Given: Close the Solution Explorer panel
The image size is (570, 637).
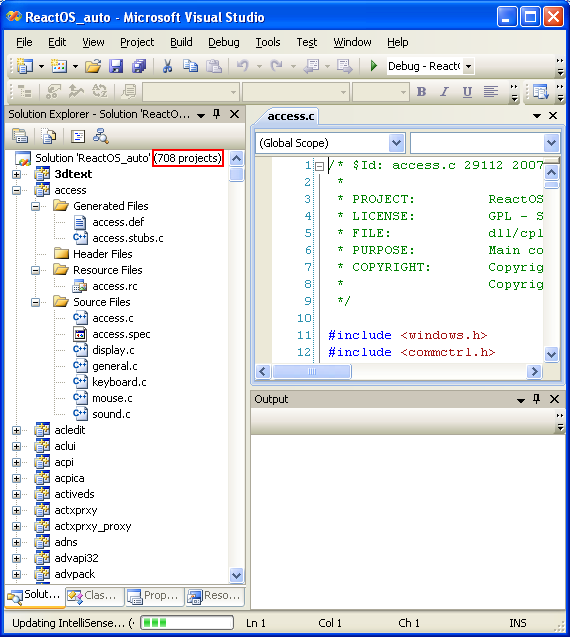Looking at the screenshot, I should click(234, 114).
